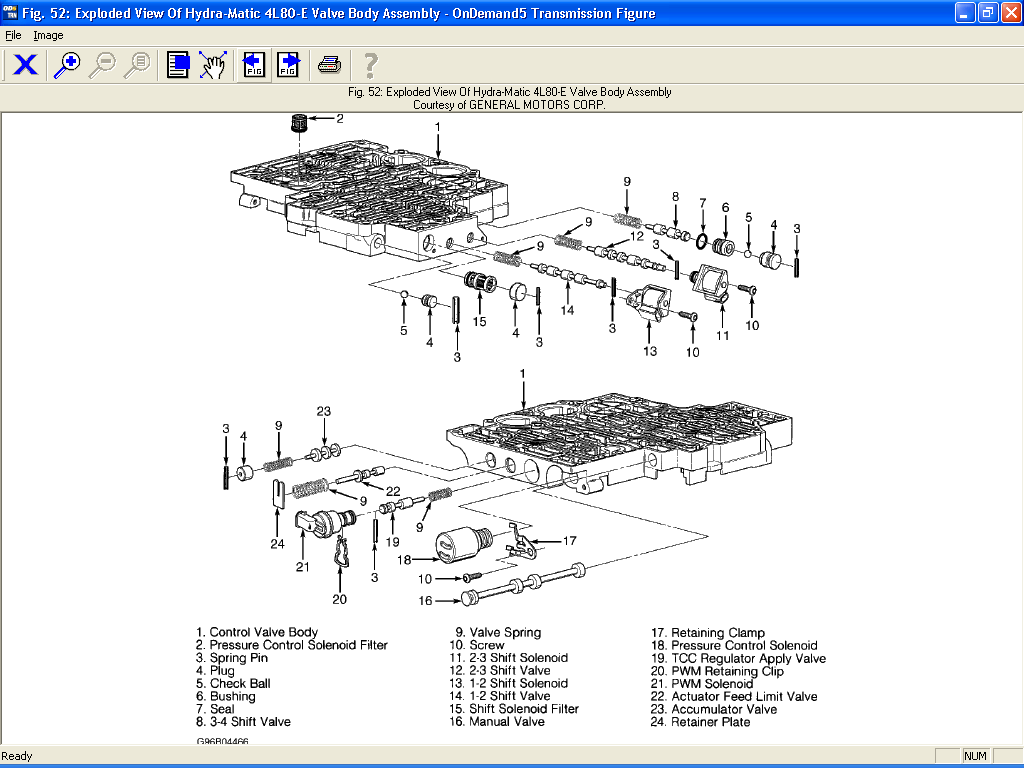Click legend entry '3. Spring Pin'

point(232,658)
